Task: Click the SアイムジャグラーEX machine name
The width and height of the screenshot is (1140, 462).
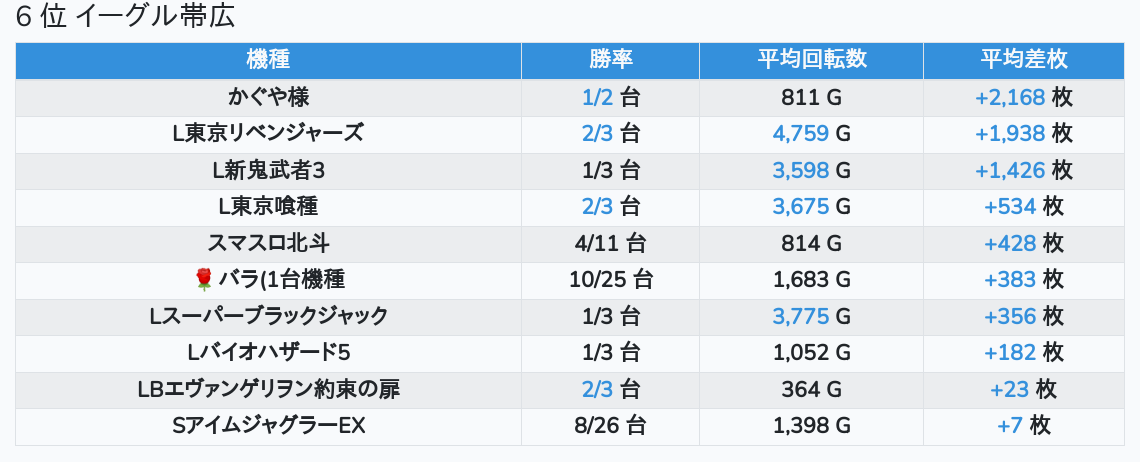Action: [x=268, y=426]
